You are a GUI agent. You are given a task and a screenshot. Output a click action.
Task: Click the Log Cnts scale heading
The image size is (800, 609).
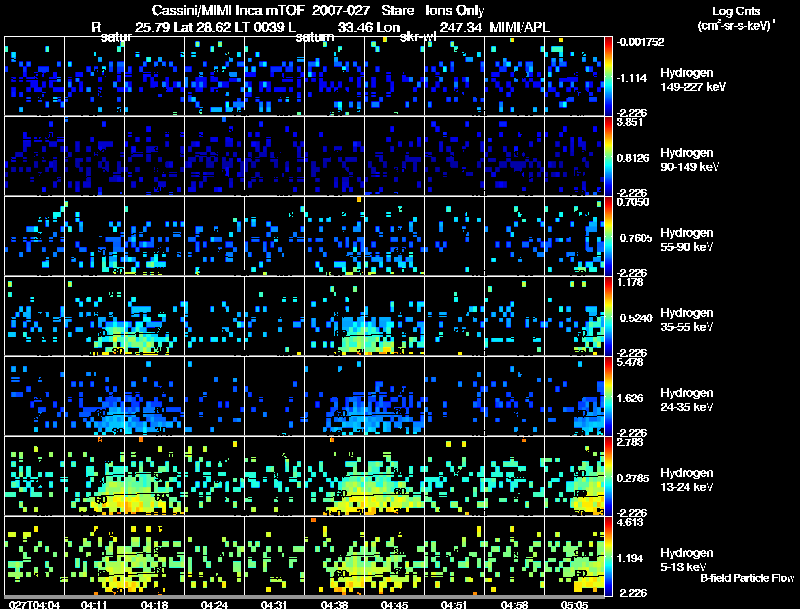(736, 11)
